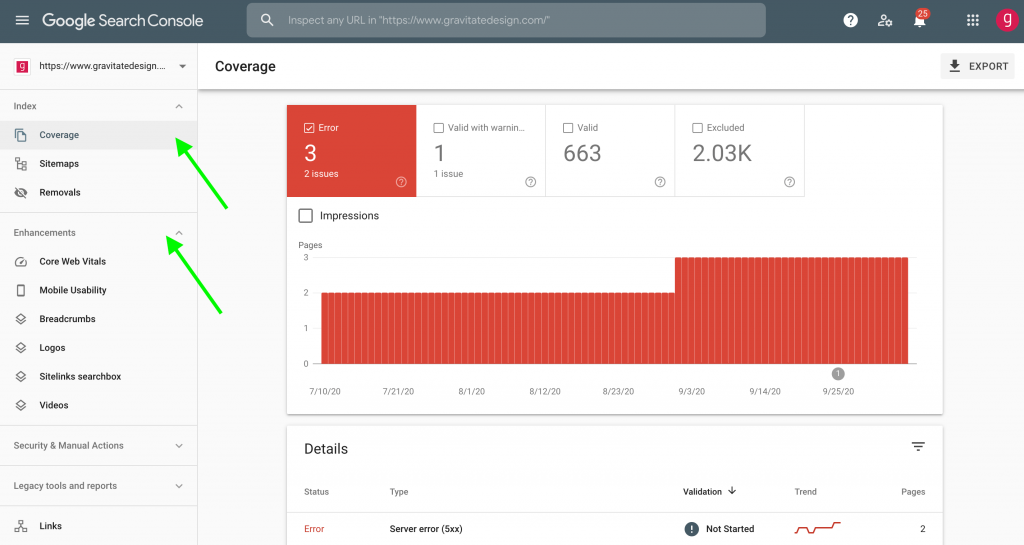
Task: Click the Type column header
Action: click(399, 491)
